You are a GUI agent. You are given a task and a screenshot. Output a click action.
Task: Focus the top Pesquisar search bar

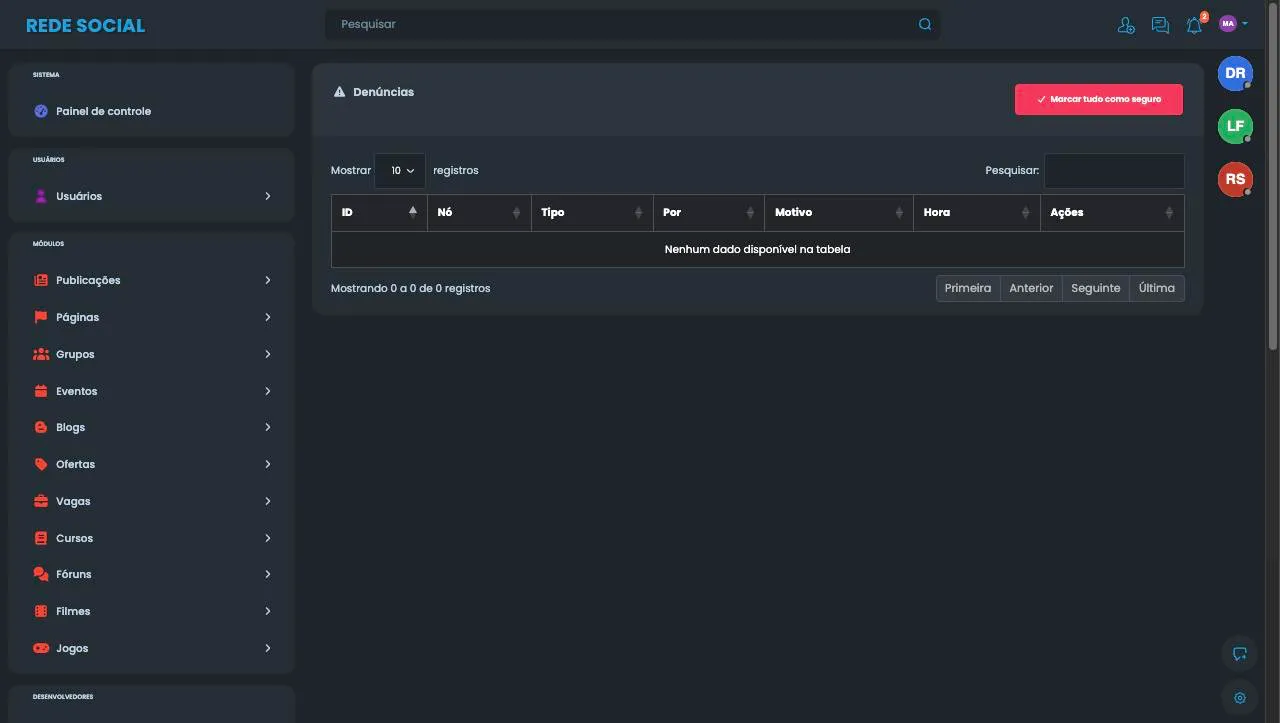click(x=632, y=24)
